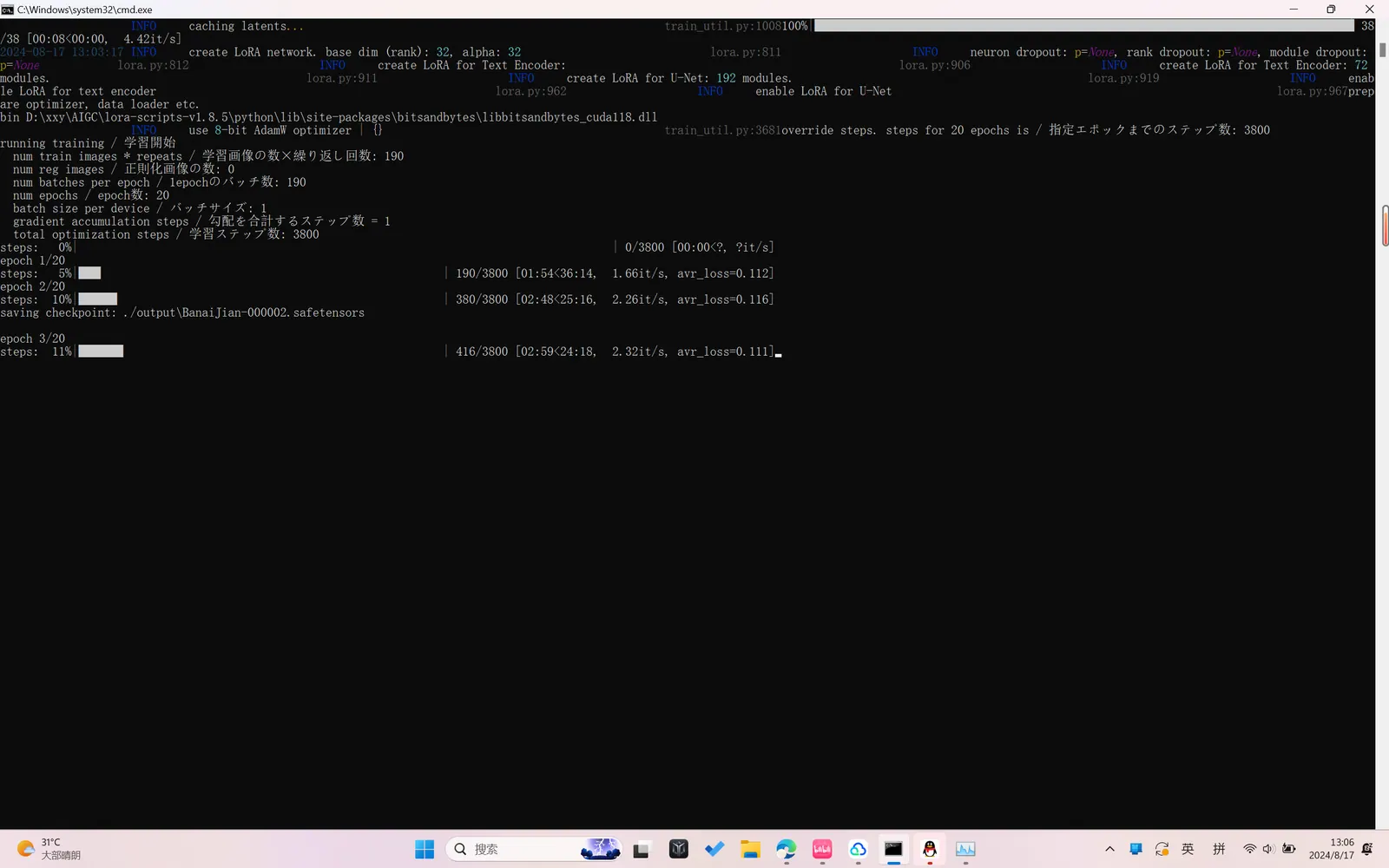Expand the hidden system tray icons
The width and height of the screenshot is (1389, 868).
point(1109,849)
